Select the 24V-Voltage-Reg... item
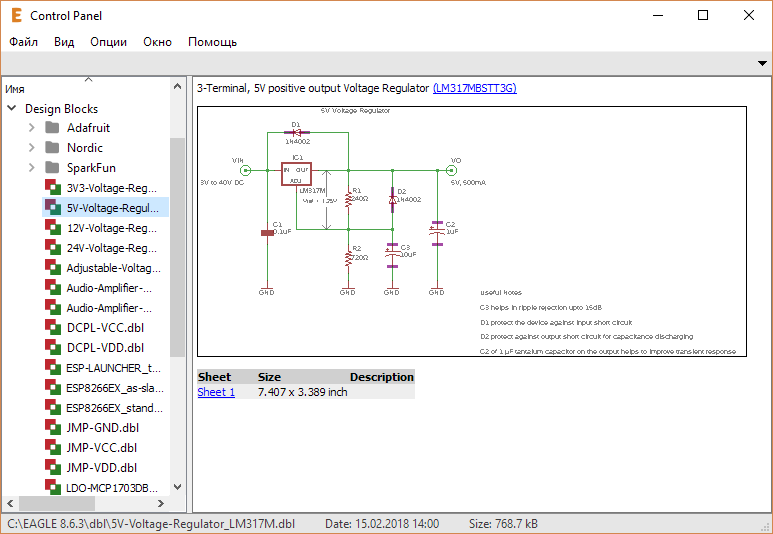This screenshot has width=773, height=534. coord(112,248)
